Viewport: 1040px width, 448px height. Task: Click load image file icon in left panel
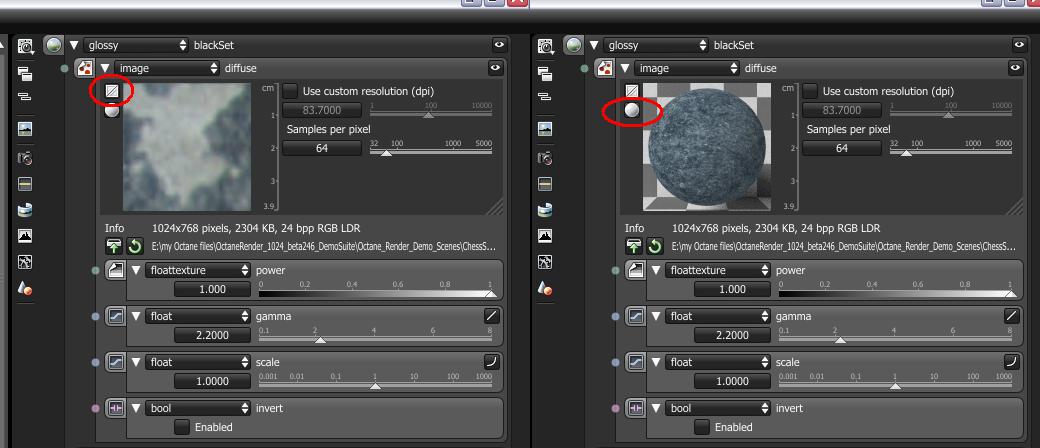point(114,247)
